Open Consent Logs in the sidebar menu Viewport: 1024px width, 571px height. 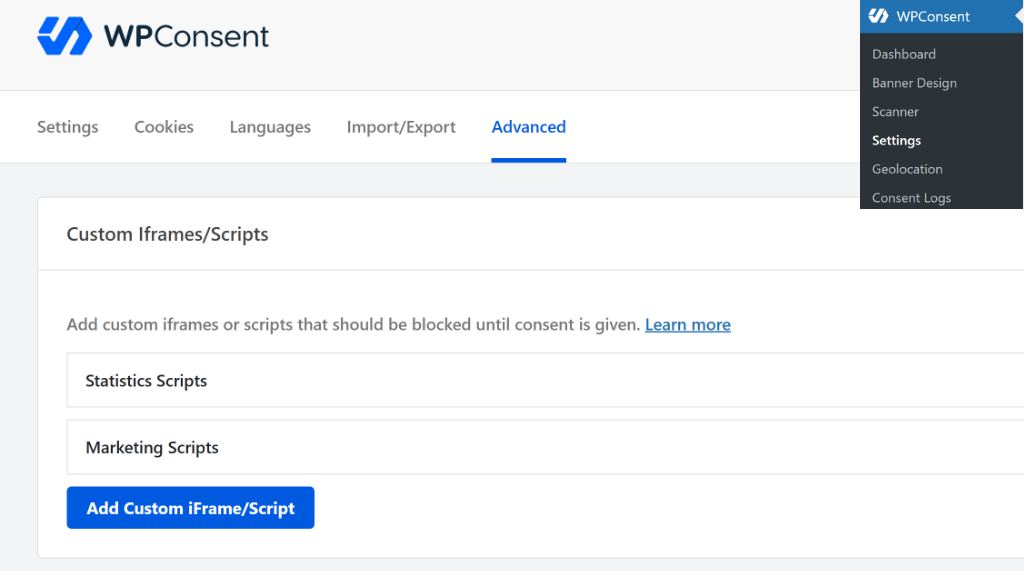(911, 198)
